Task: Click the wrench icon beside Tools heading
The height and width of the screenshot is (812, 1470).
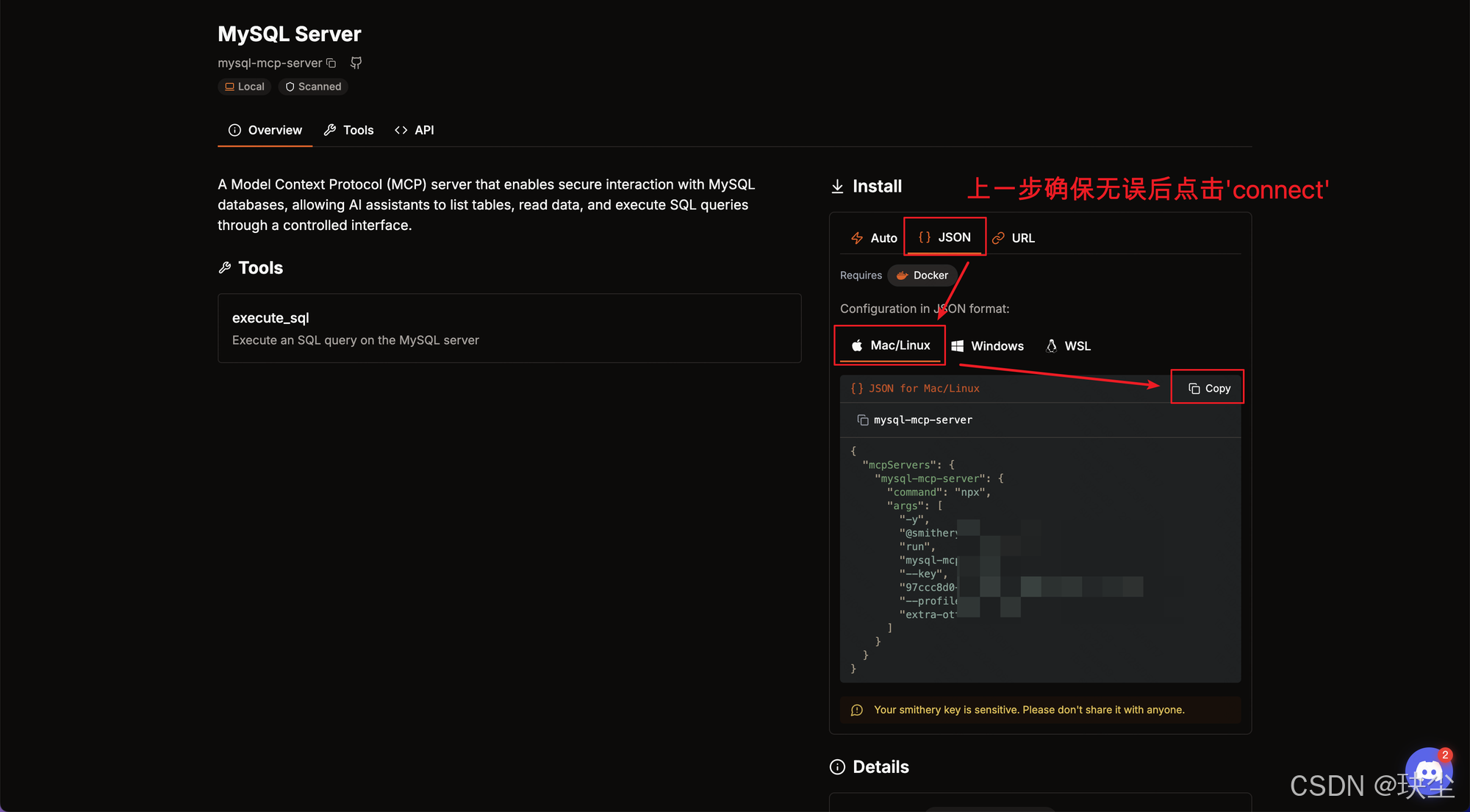Action: (225, 268)
